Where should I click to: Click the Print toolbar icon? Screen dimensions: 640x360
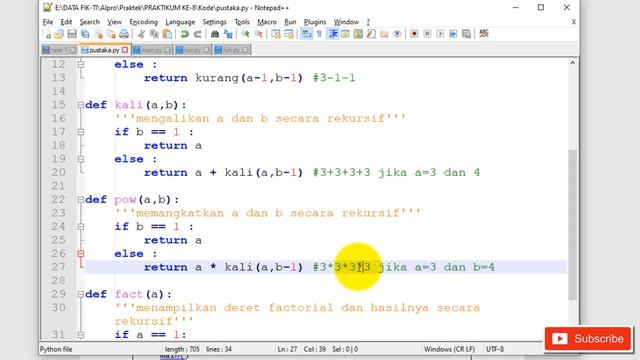pyautogui.click(x=124, y=34)
